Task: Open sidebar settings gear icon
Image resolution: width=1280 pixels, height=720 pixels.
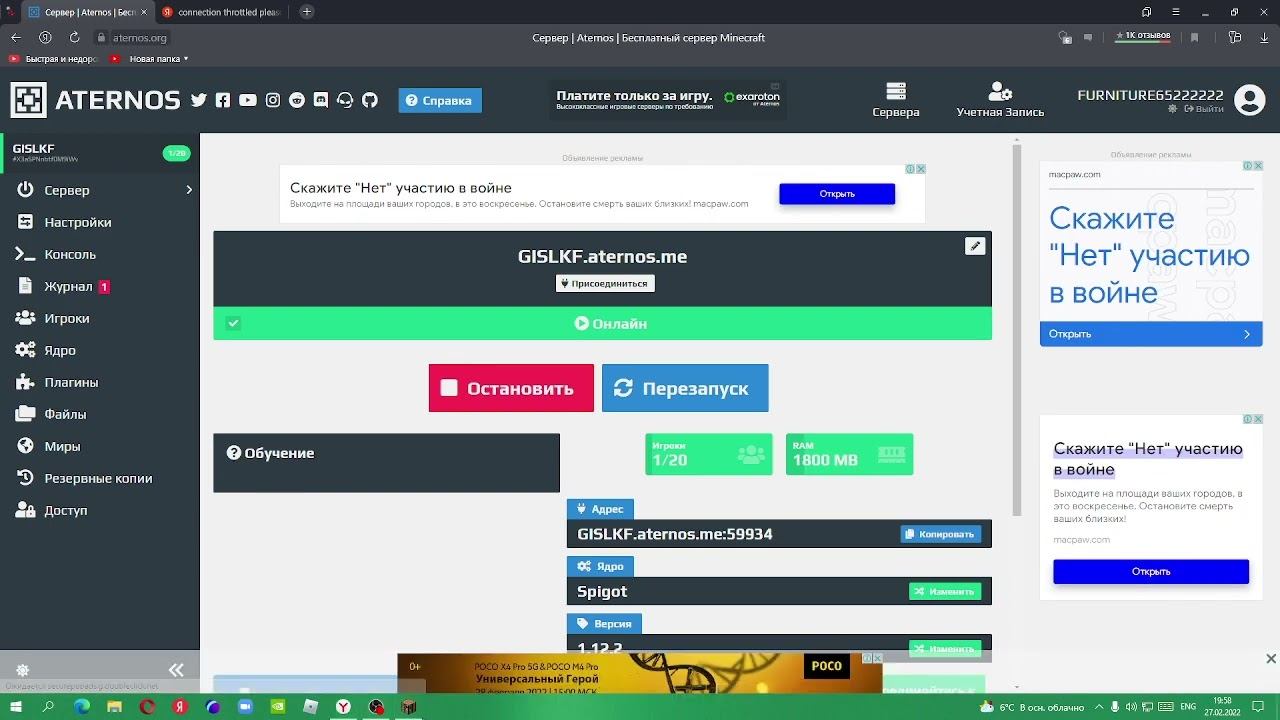Action: [23, 670]
